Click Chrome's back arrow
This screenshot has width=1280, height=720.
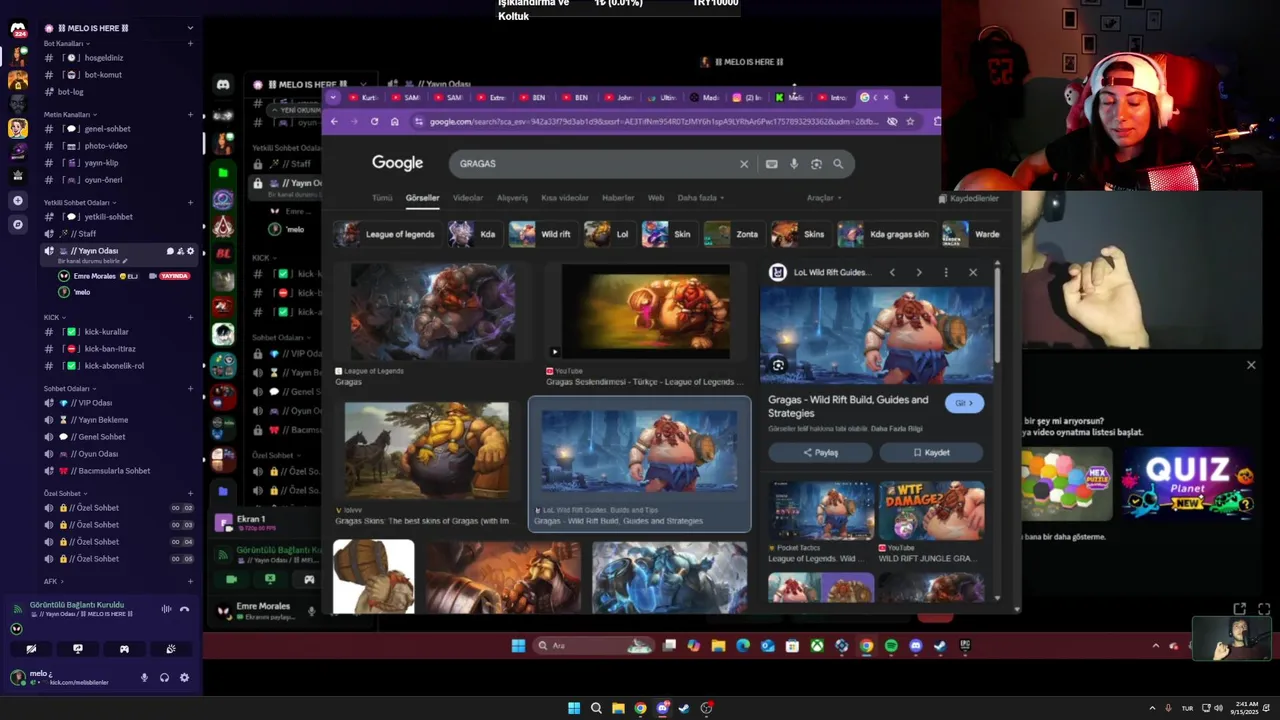tap(334, 121)
